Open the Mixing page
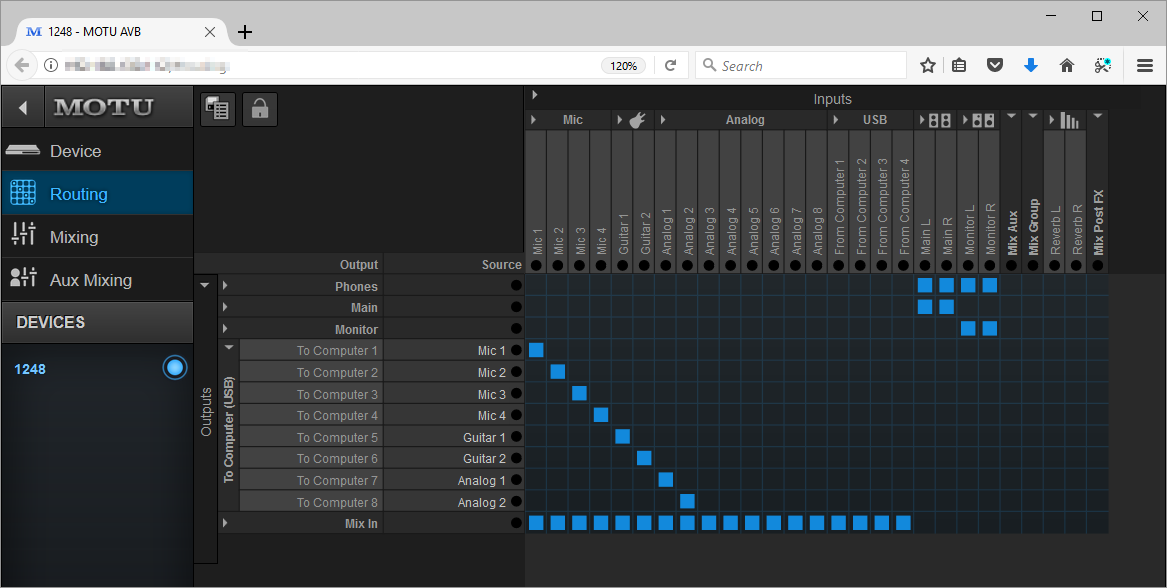This screenshot has width=1167, height=588. (97, 236)
